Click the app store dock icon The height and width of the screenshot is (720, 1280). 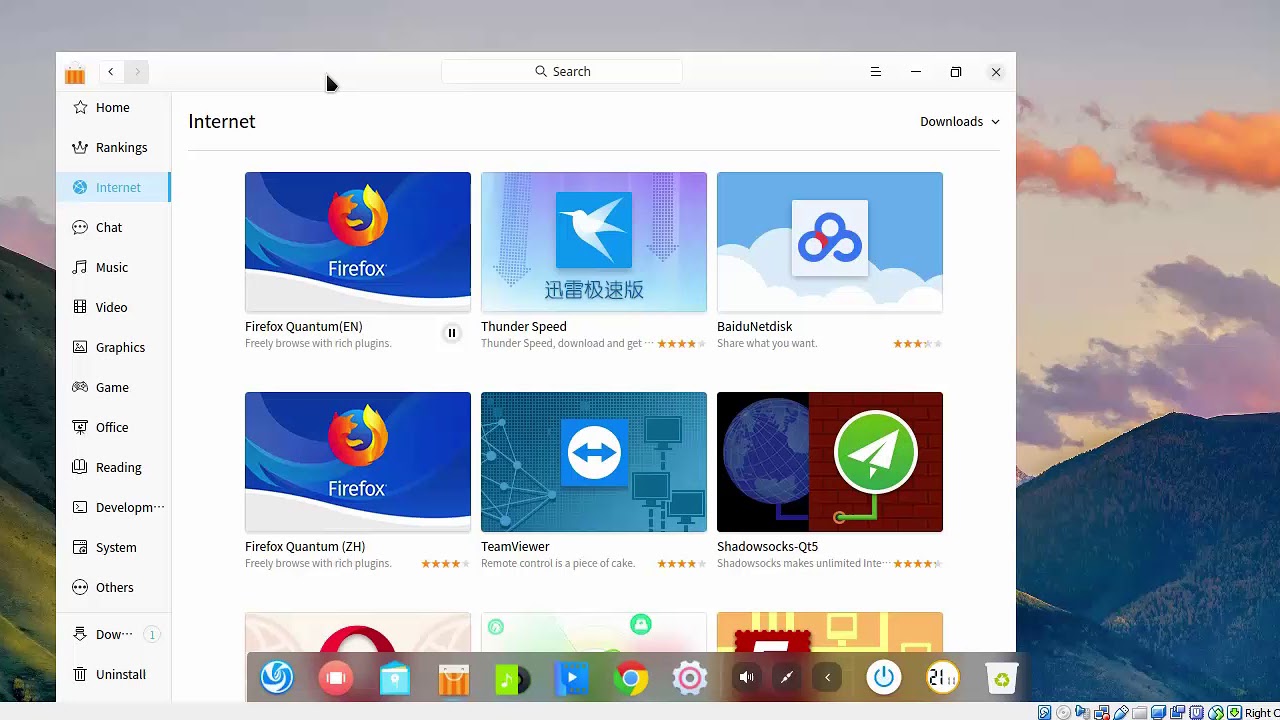pyautogui.click(x=454, y=678)
